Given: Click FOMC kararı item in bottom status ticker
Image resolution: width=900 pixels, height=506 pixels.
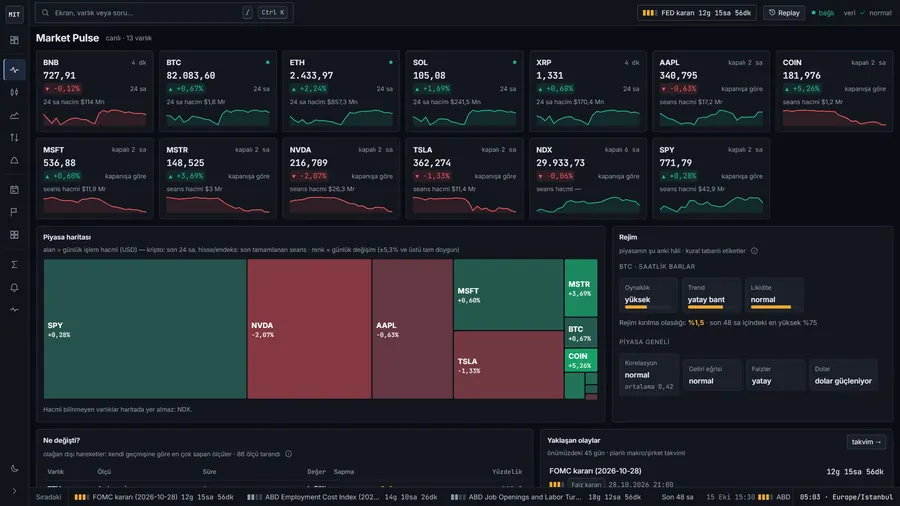Looking at the screenshot, I should pyautogui.click(x=154, y=497).
